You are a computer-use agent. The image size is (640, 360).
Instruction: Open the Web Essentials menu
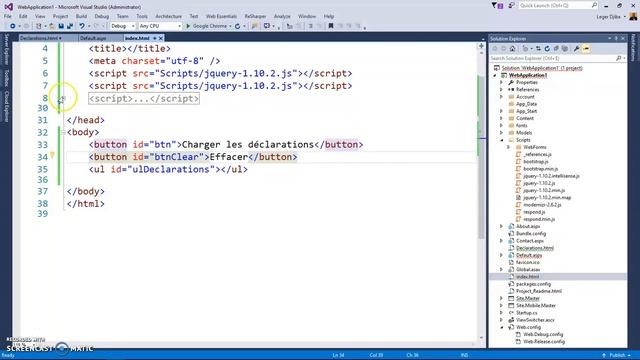click(x=221, y=16)
